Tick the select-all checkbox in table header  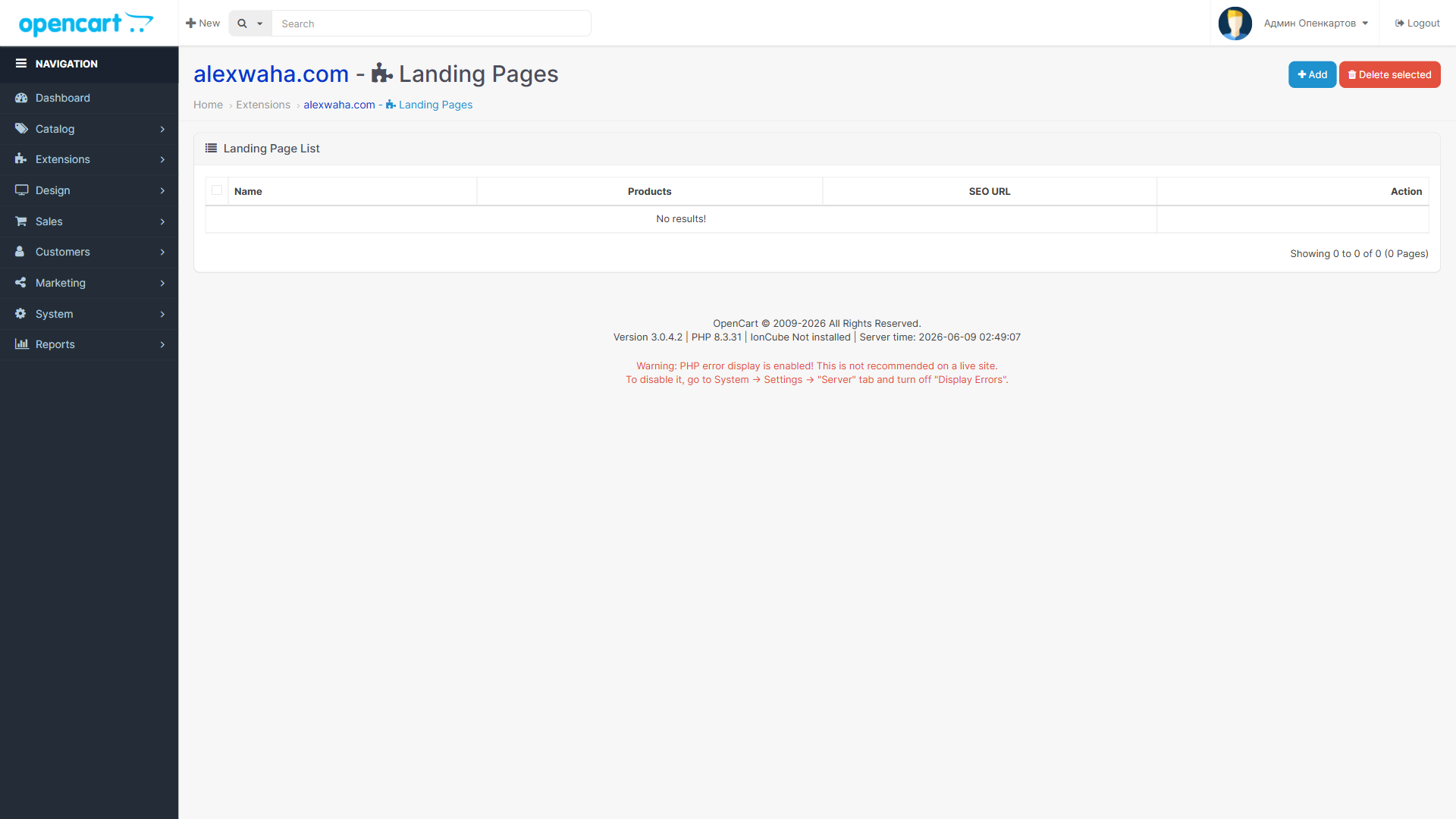[x=217, y=190]
